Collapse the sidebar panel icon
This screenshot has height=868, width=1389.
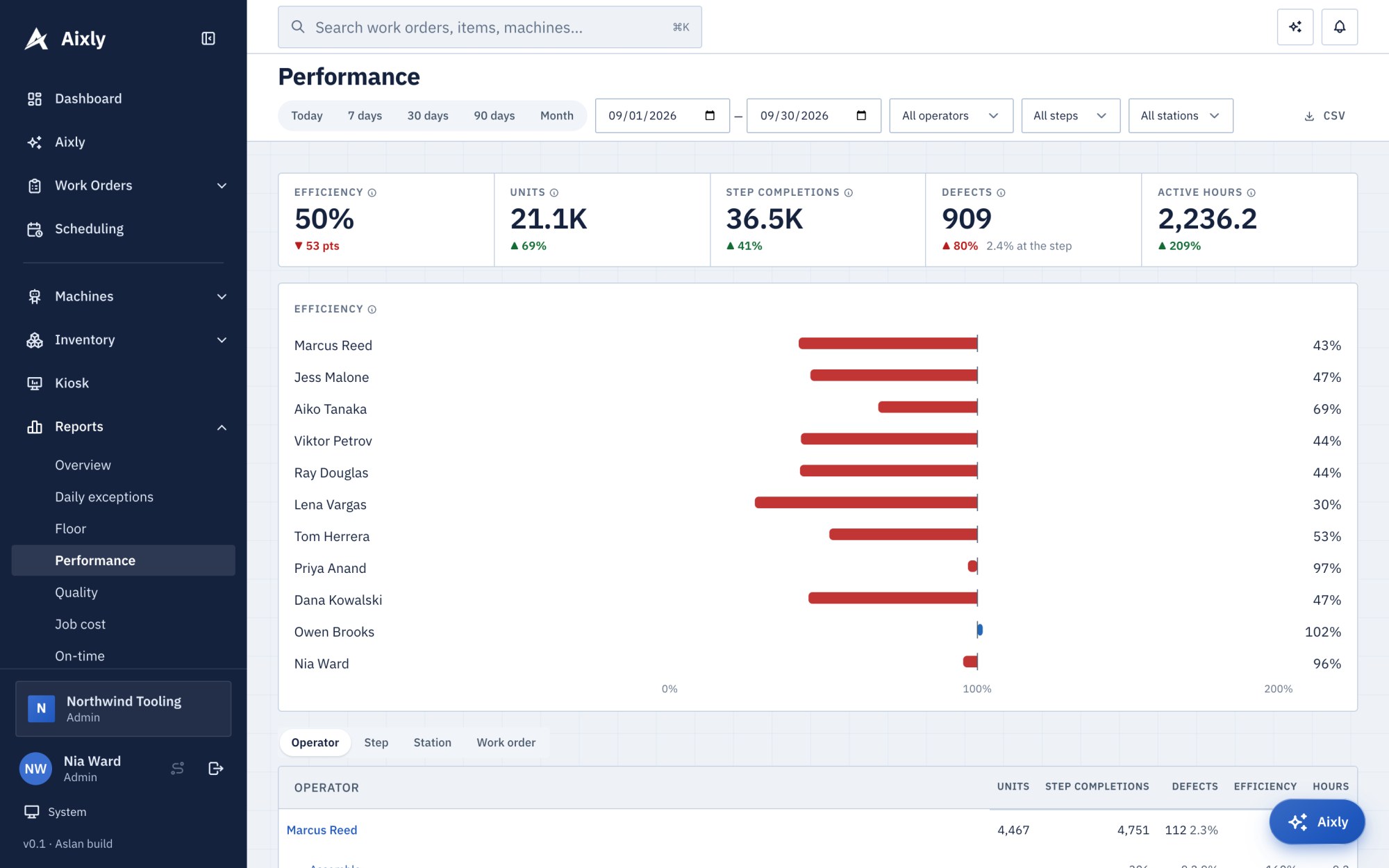(208, 38)
